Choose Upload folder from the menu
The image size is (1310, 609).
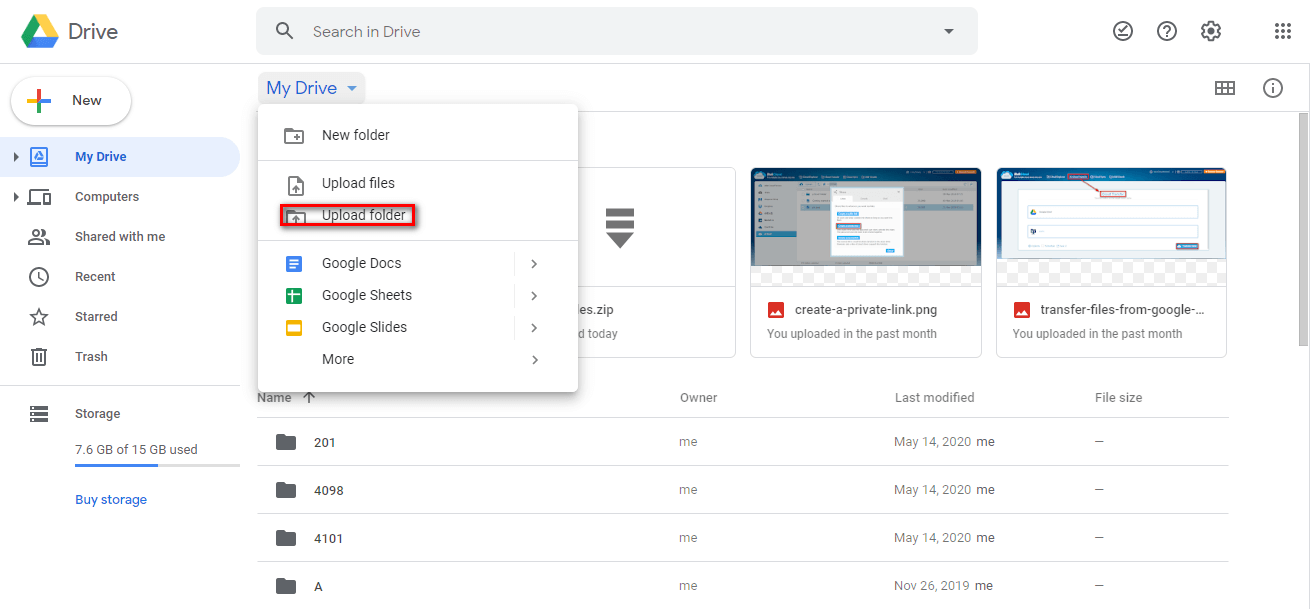418,215
